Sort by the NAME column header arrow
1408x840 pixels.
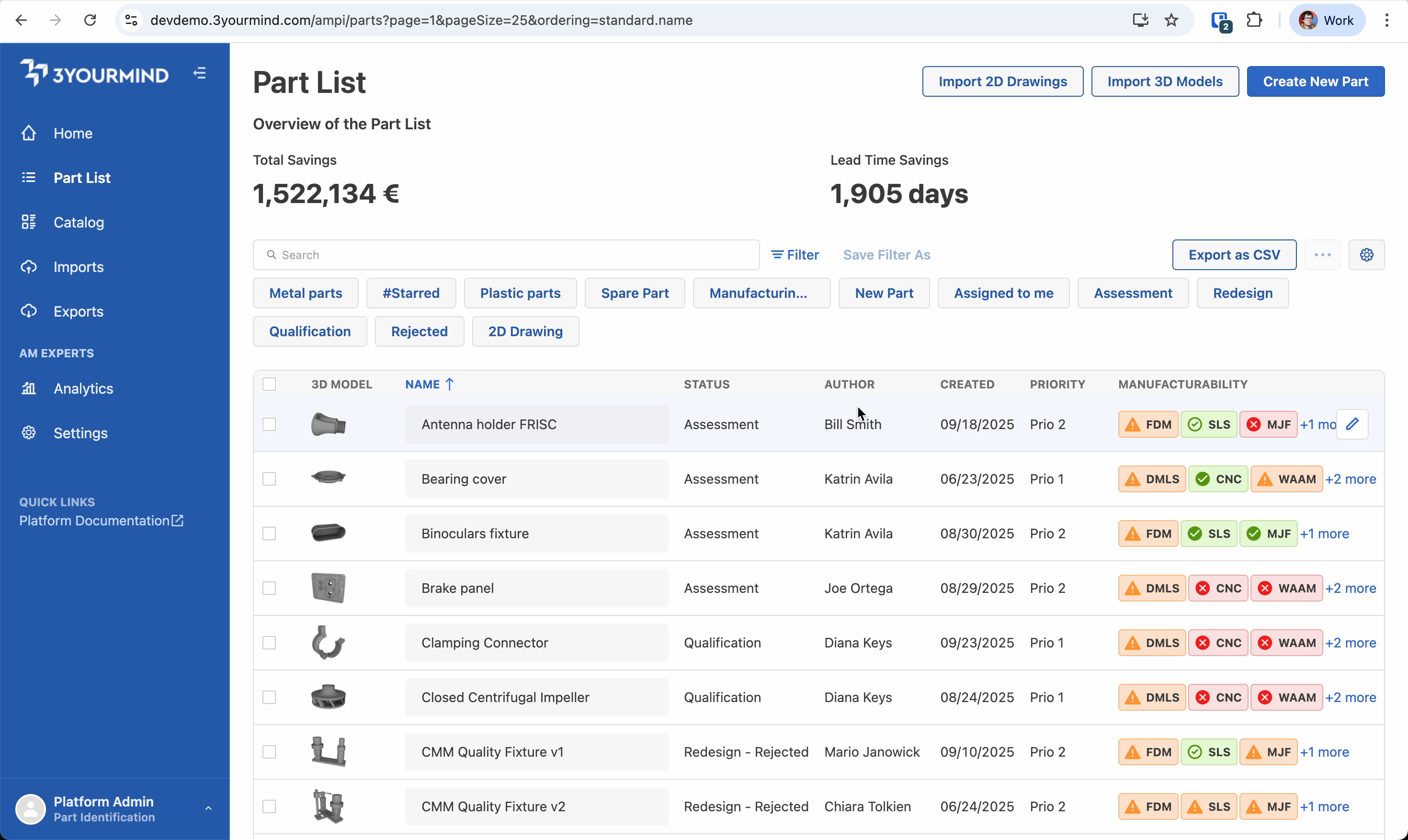coord(450,384)
